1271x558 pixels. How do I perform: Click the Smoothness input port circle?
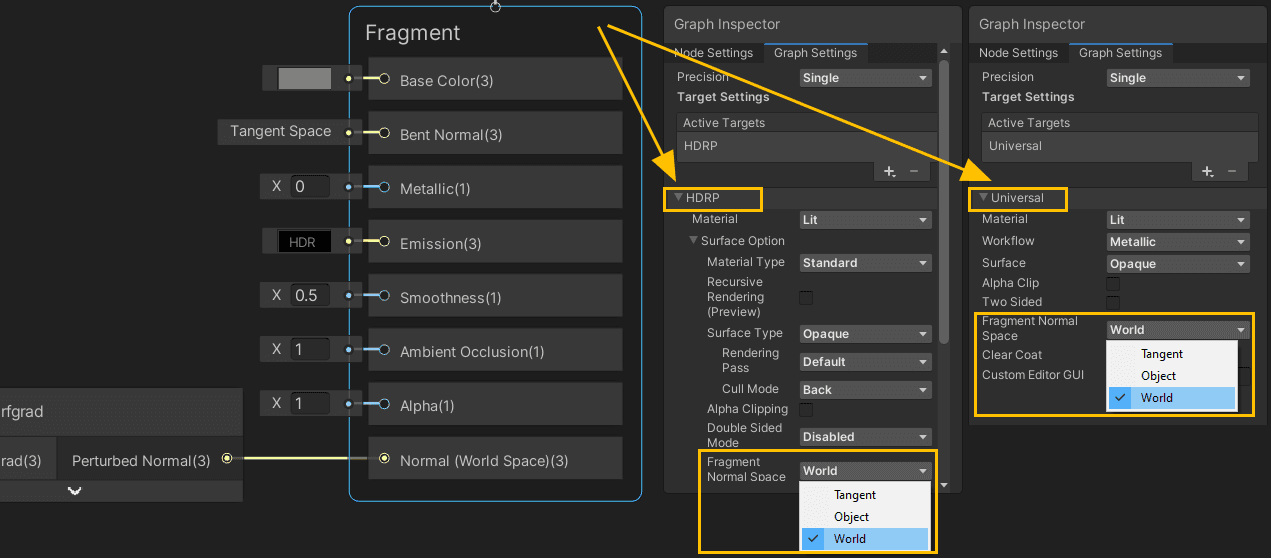pyautogui.click(x=384, y=296)
